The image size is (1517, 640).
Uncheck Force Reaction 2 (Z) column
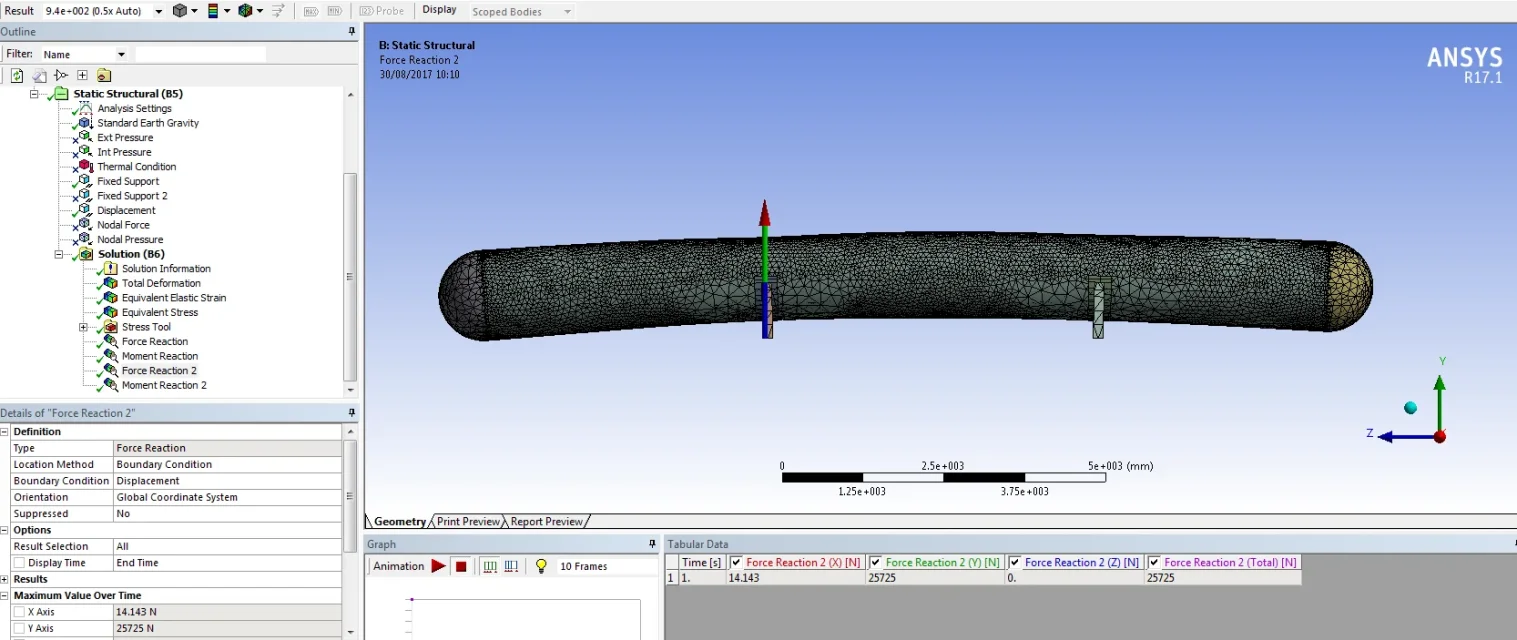(1015, 563)
